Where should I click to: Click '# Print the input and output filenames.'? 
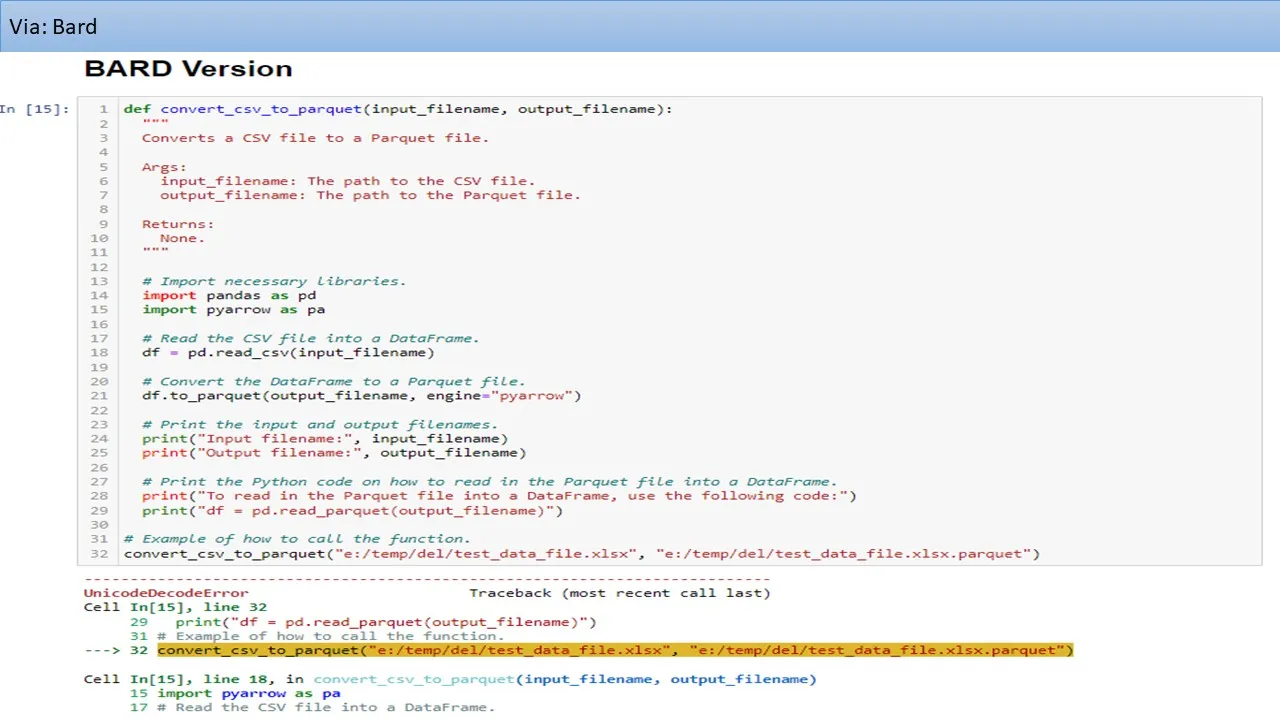click(x=319, y=424)
